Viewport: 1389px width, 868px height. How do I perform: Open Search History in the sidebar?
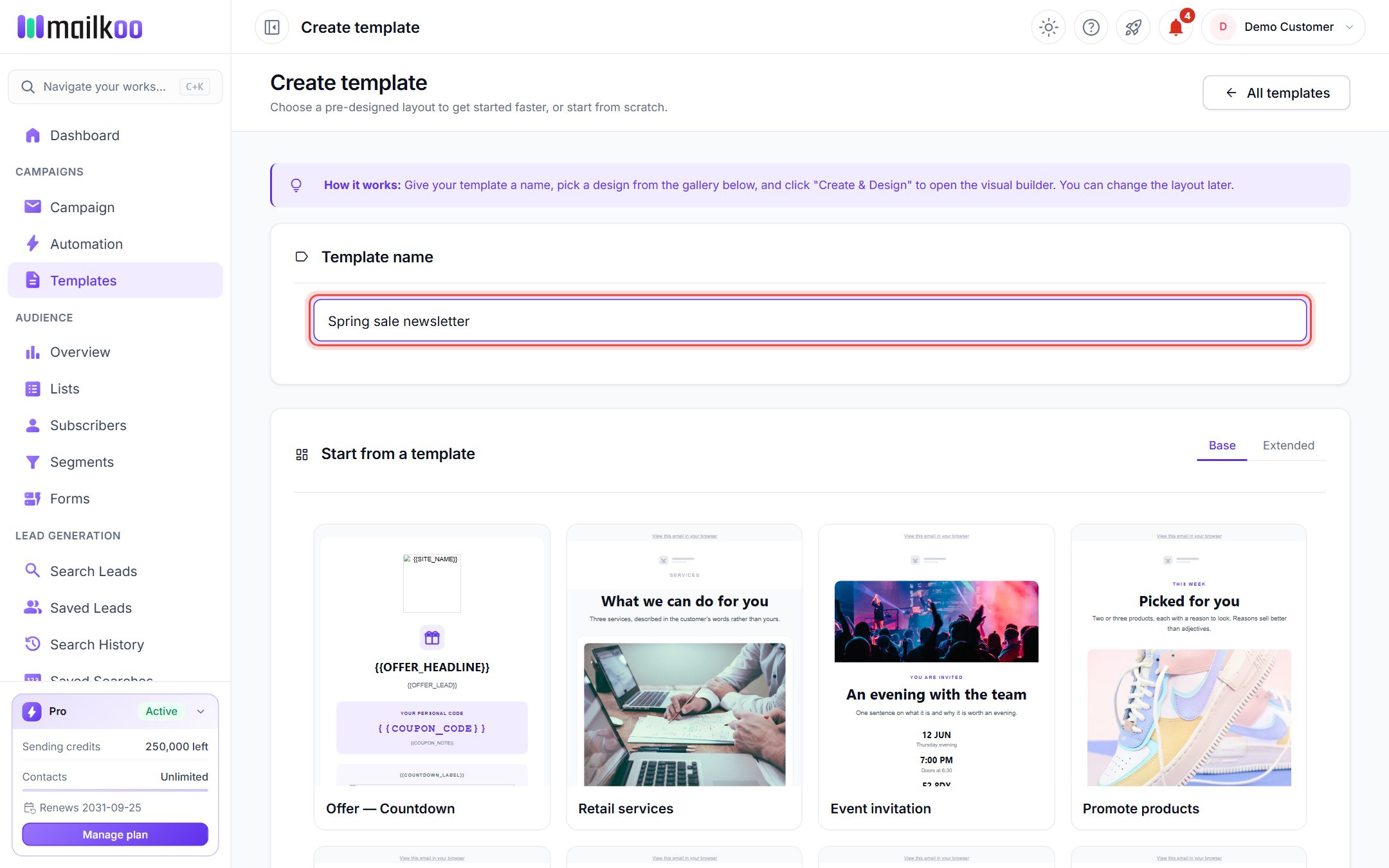pyautogui.click(x=115, y=644)
